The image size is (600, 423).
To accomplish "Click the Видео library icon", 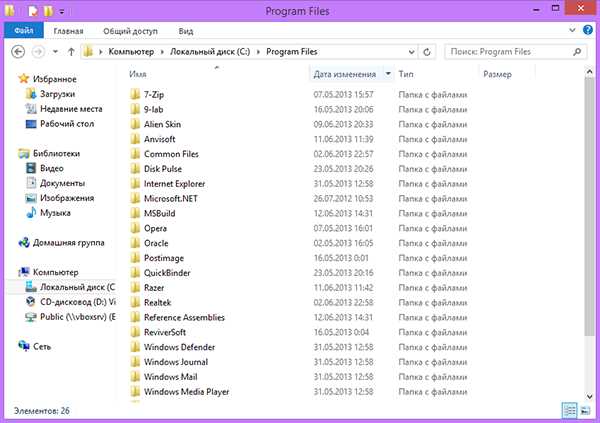I will [x=31, y=168].
